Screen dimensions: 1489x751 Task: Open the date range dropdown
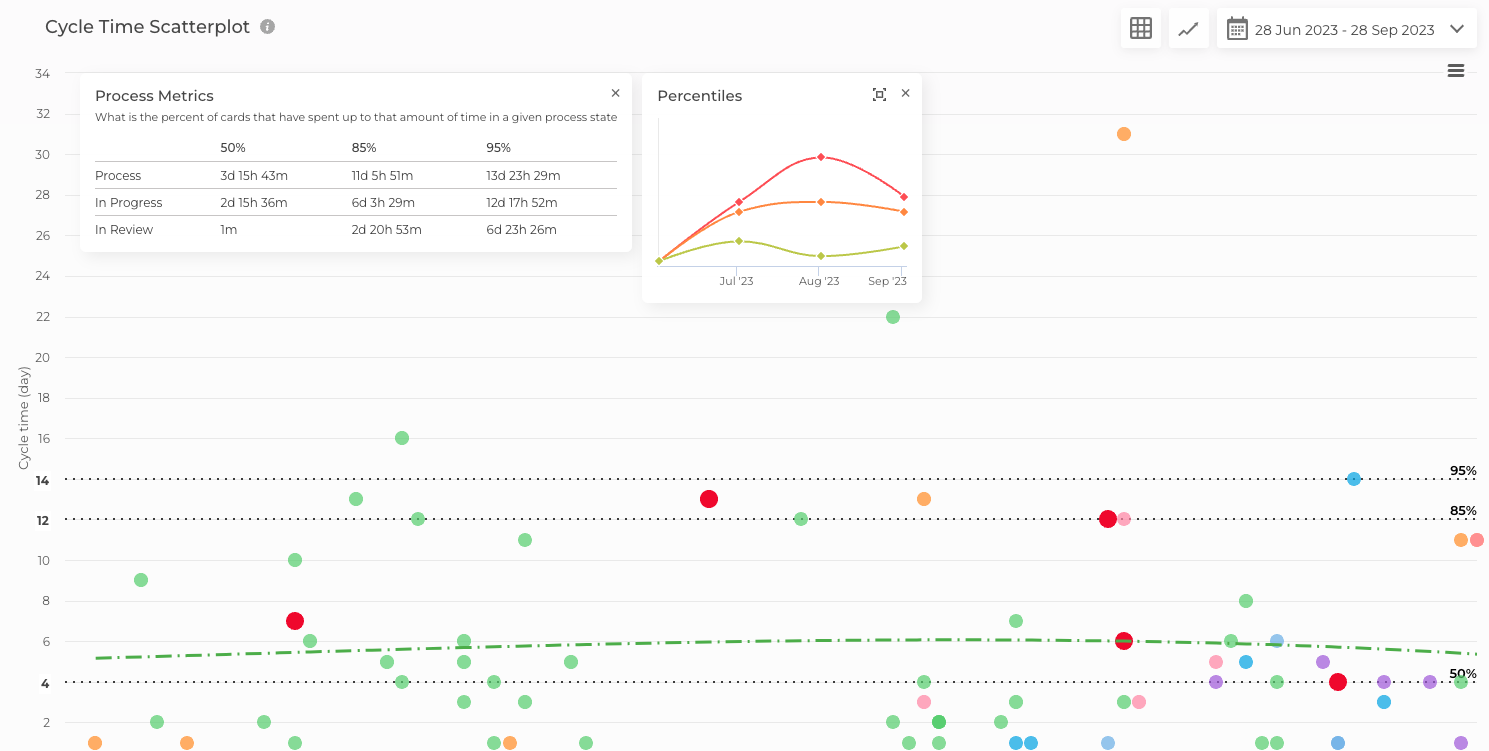point(1459,29)
